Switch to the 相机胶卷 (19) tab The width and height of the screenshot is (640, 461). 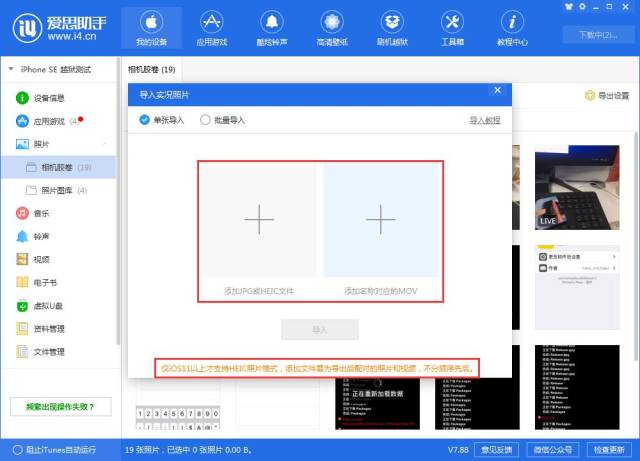tap(152, 69)
